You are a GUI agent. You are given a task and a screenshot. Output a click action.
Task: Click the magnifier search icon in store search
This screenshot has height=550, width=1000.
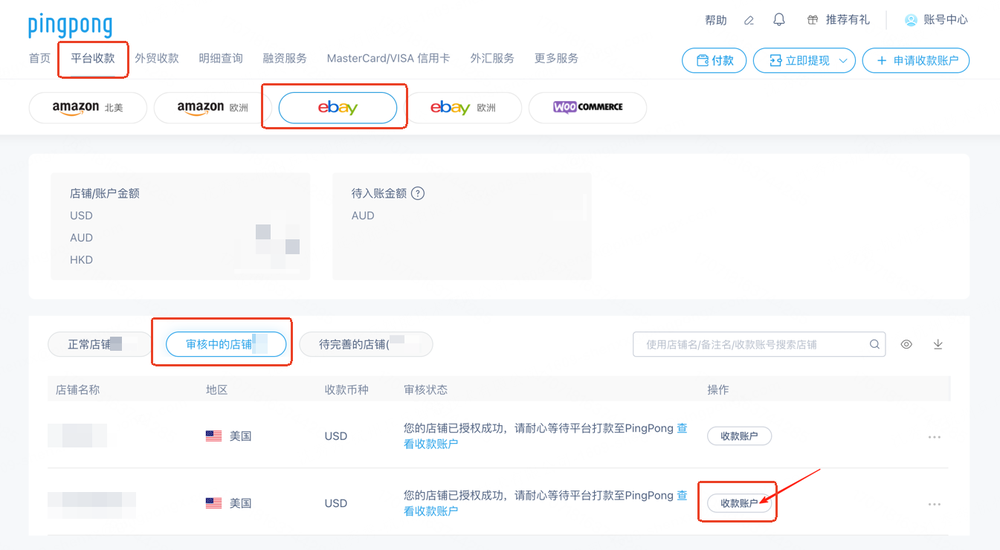[x=875, y=345]
